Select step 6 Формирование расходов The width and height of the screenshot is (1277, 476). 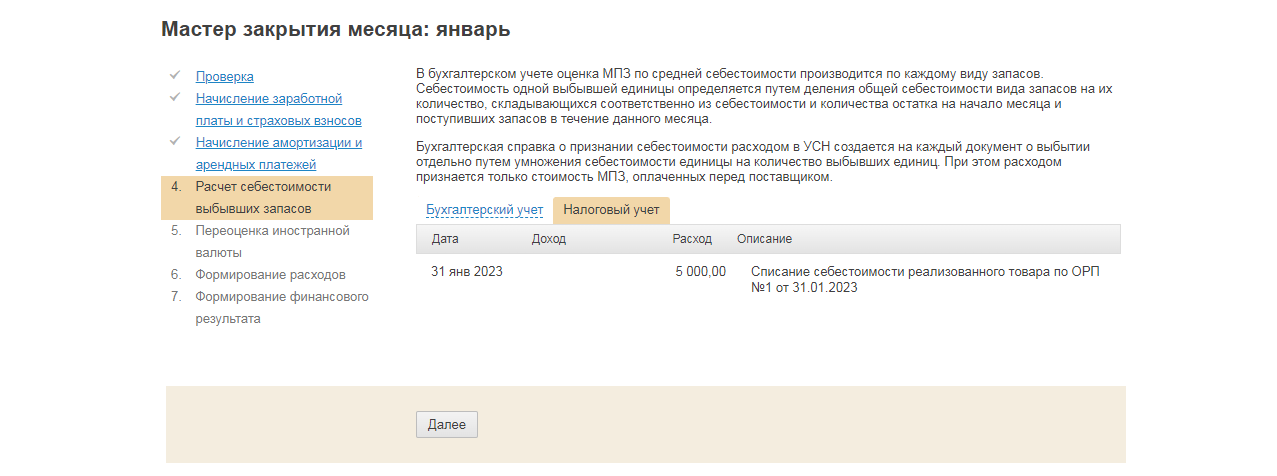270,274
